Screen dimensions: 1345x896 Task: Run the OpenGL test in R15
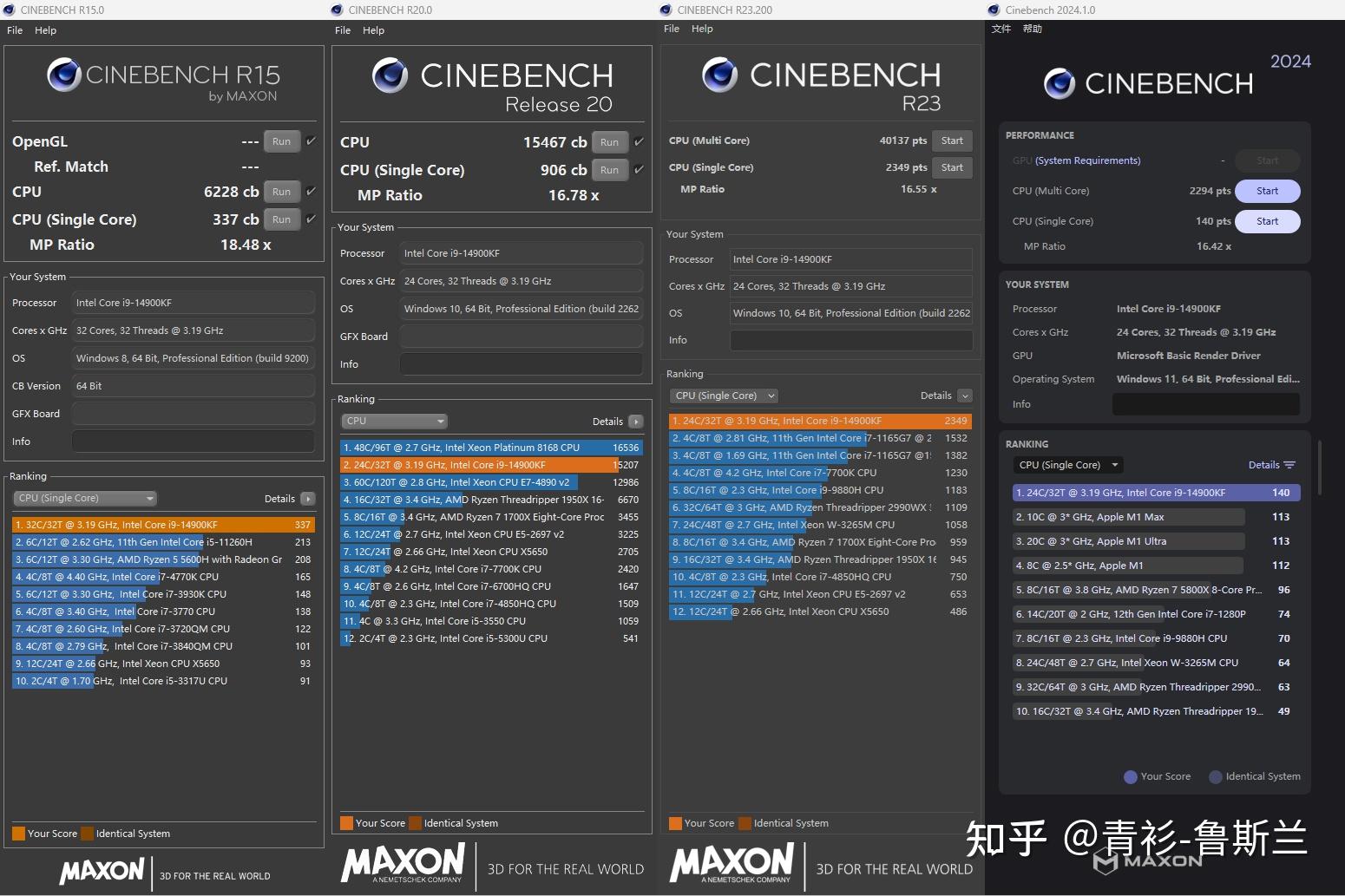[x=282, y=141]
